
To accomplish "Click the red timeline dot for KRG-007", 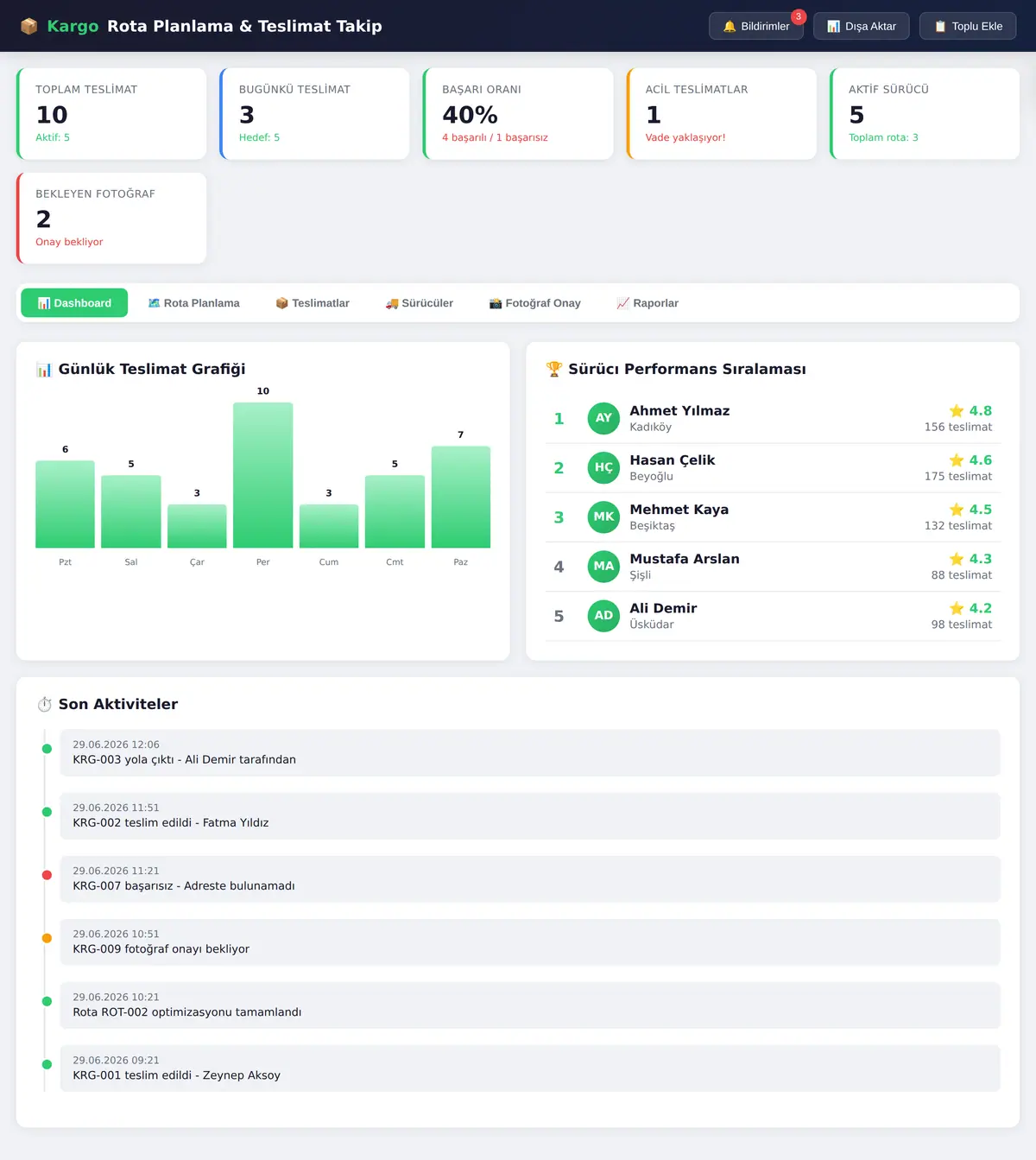I will point(47,875).
